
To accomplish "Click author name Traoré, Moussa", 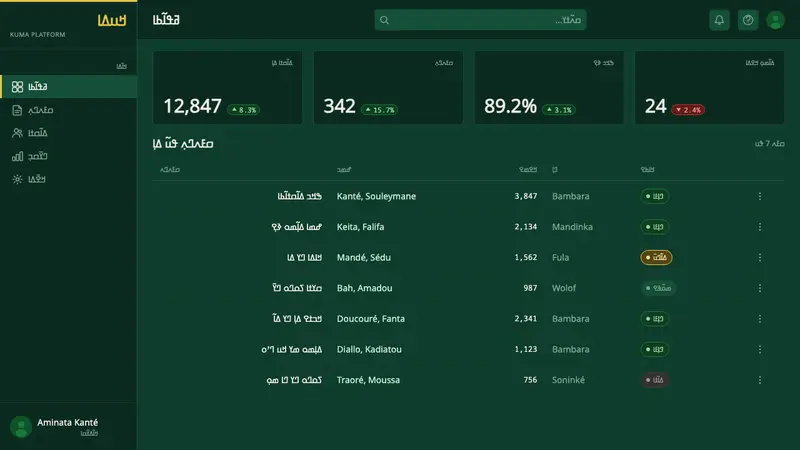I will (368, 380).
